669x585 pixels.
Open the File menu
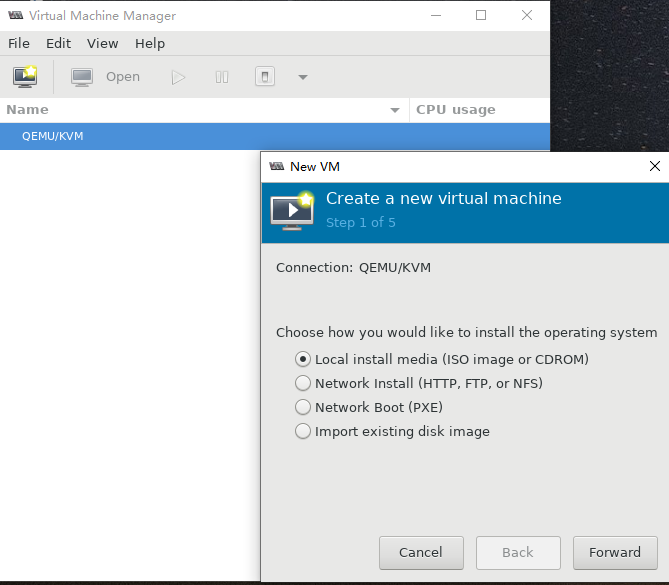tap(19, 44)
